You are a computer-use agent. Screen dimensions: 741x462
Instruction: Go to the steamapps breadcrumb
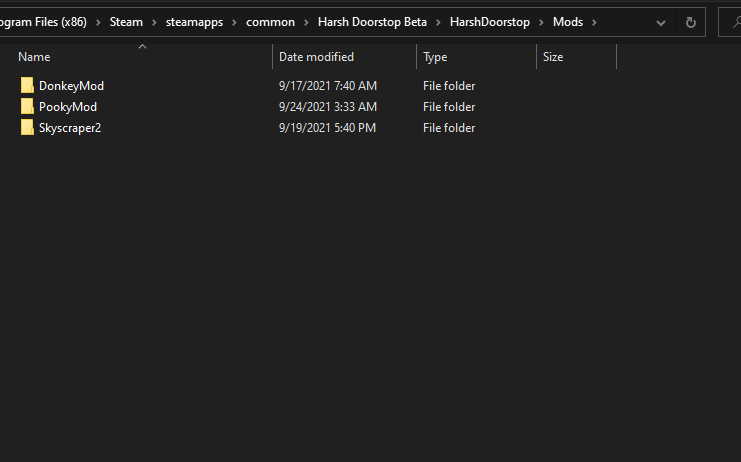[194, 22]
